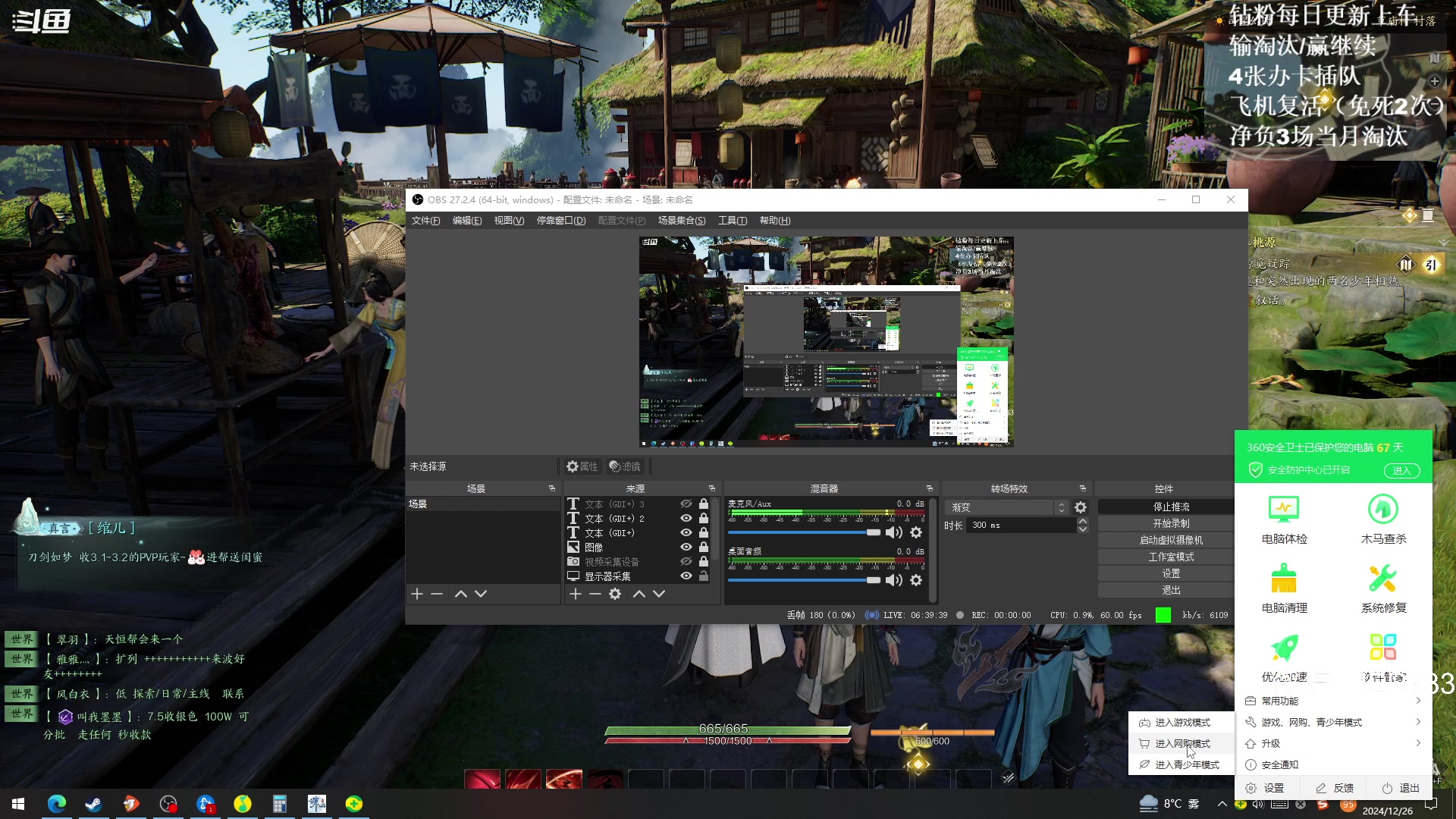Open the 停靠窗口(D) menu
The height and width of the screenshot is (819, 1456).
click(x=561, y=221)
